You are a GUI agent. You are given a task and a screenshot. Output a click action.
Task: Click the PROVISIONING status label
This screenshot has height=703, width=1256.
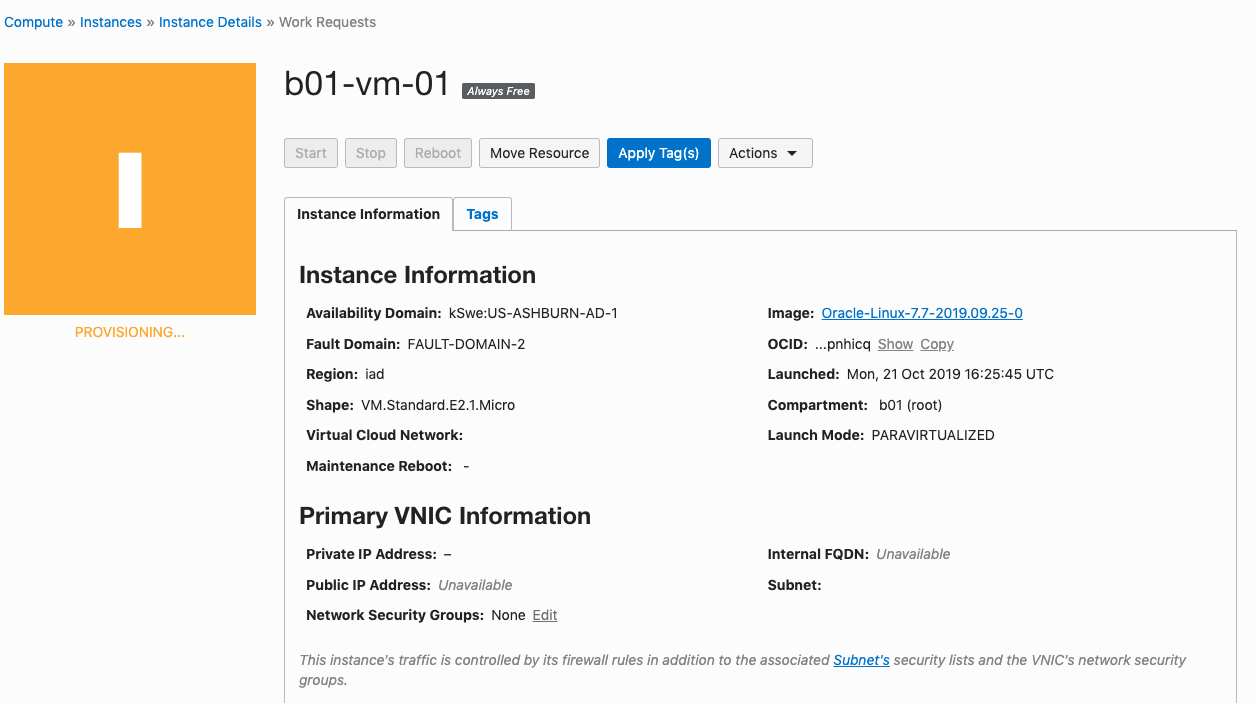pyautogui.click(x=129, y=331)
